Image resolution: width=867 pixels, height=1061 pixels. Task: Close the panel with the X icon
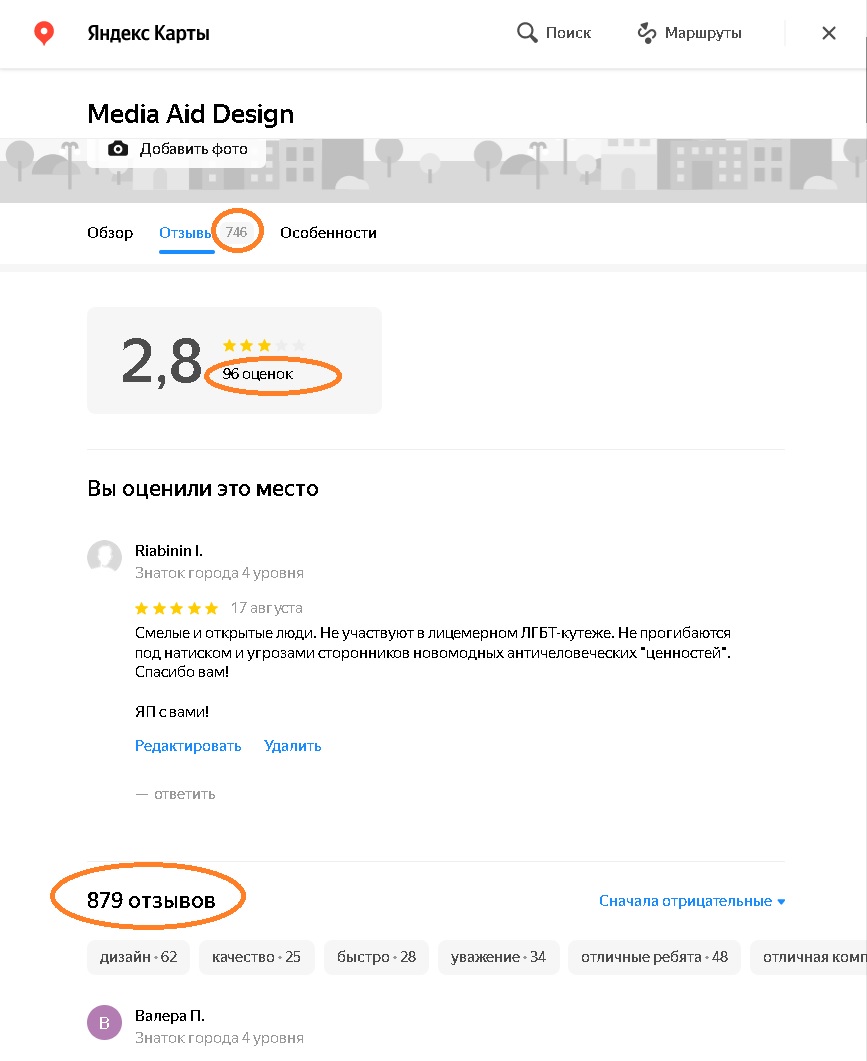point(828,32)
